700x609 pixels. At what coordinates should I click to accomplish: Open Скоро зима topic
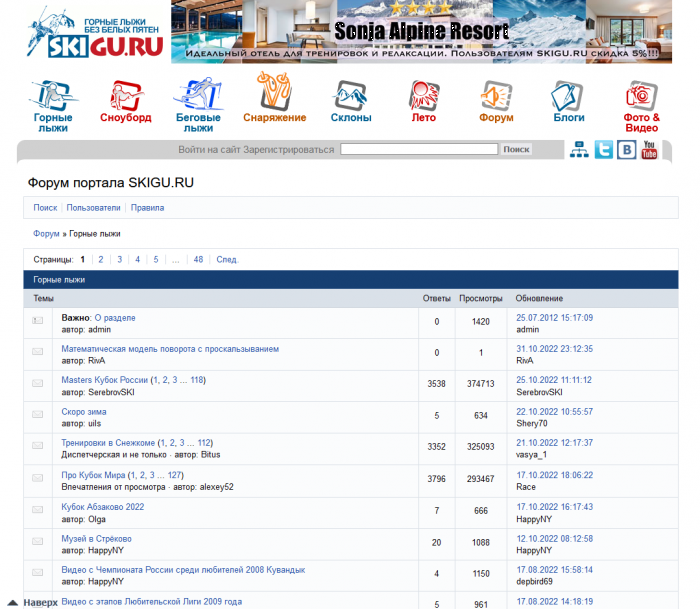84,412
